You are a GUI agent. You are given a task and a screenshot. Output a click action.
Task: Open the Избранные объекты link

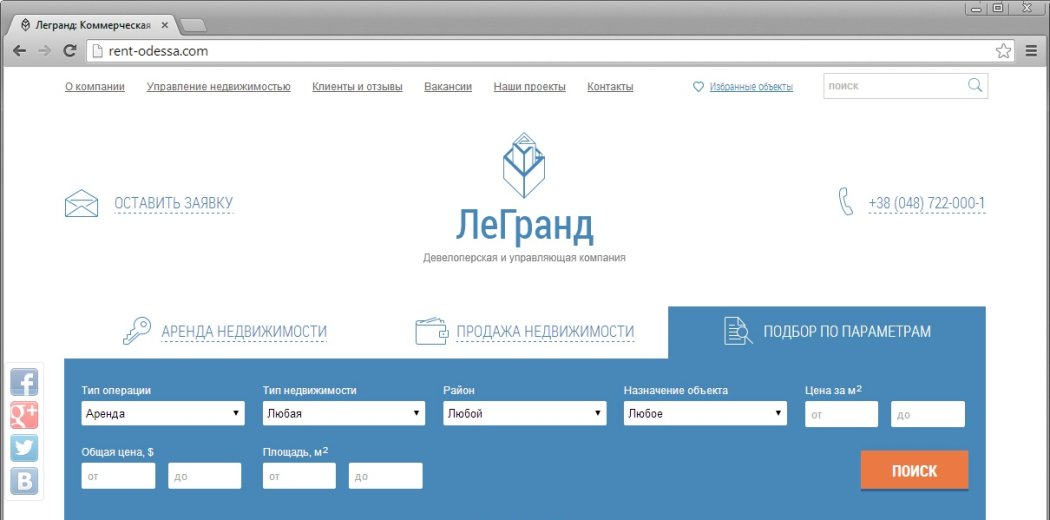tap(750, 87)
